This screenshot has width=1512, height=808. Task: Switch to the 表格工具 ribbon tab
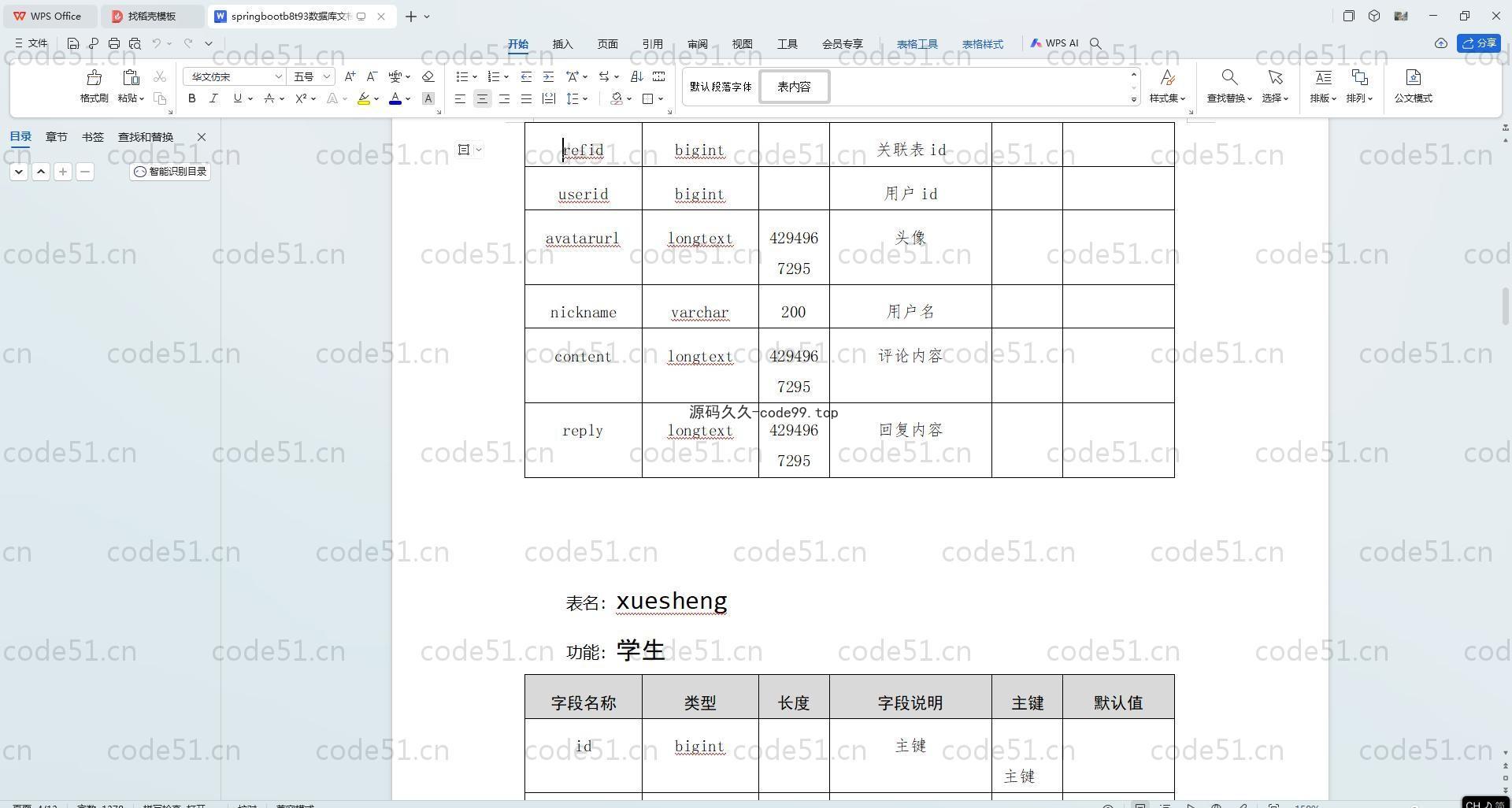pos(917,44)
